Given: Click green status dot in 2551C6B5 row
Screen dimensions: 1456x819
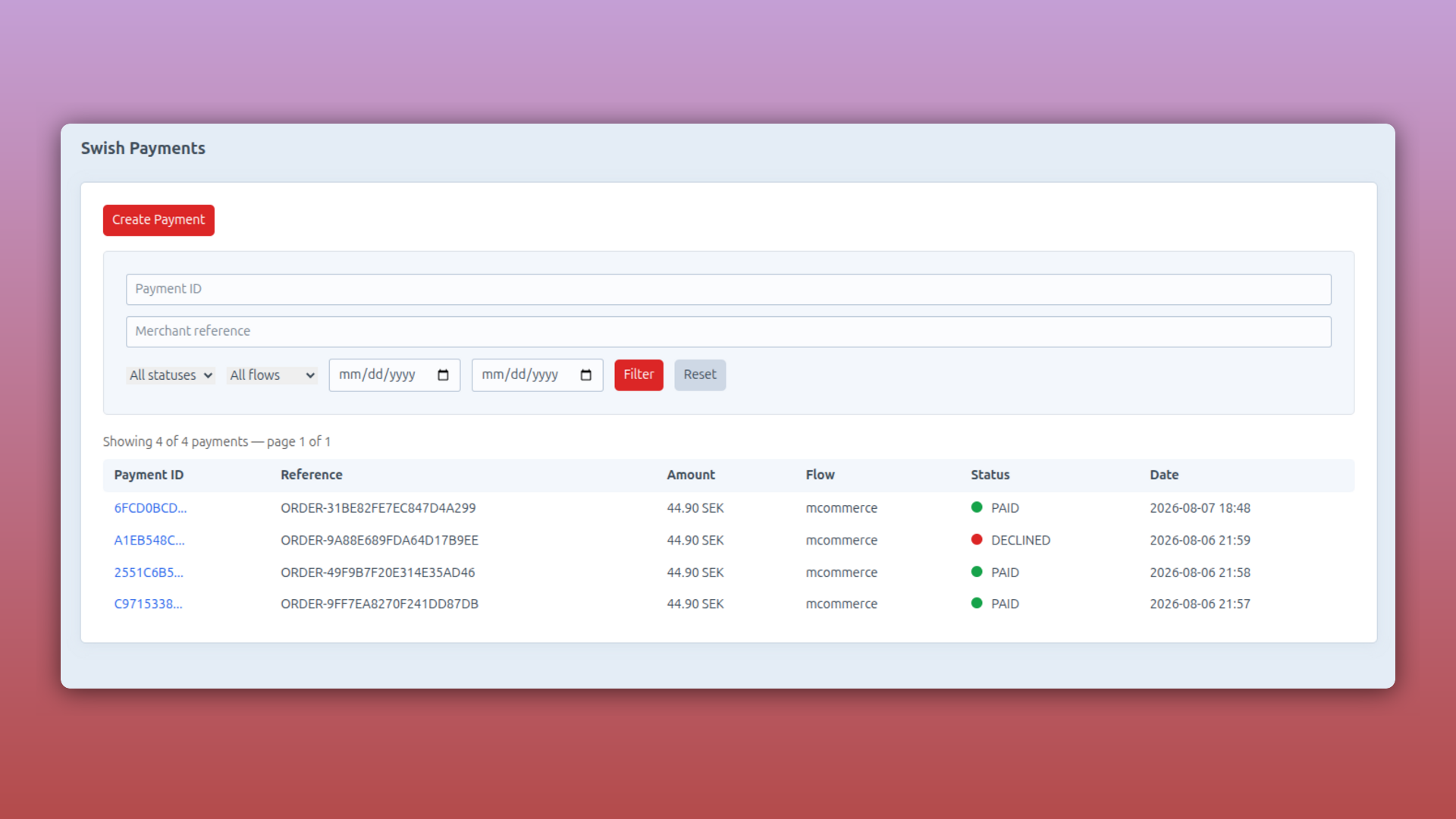Looking at the screenshot, I should [977, 572].
